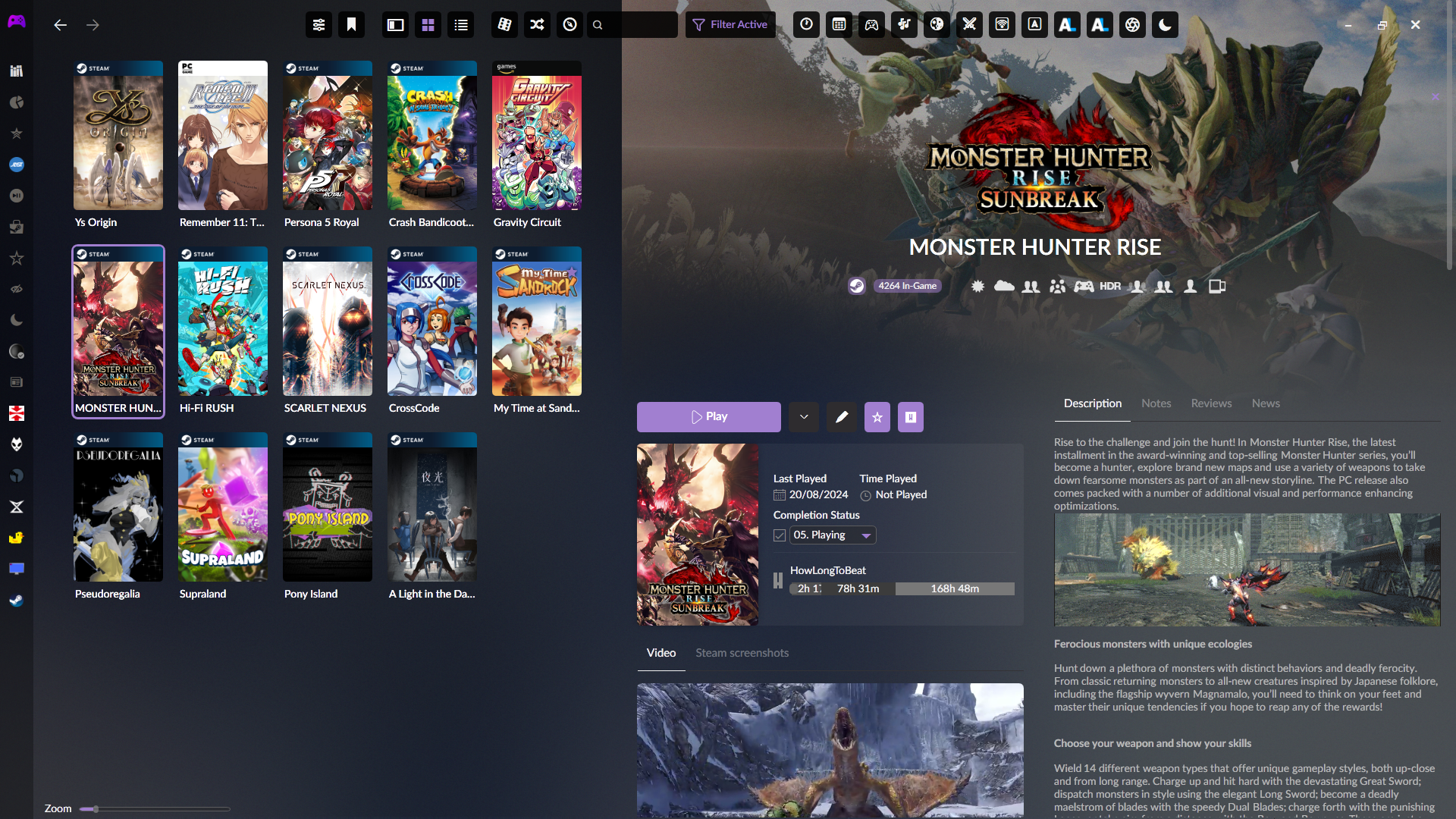Toggle the Filter Active button

pyautogui.click(x=730, y=25)
